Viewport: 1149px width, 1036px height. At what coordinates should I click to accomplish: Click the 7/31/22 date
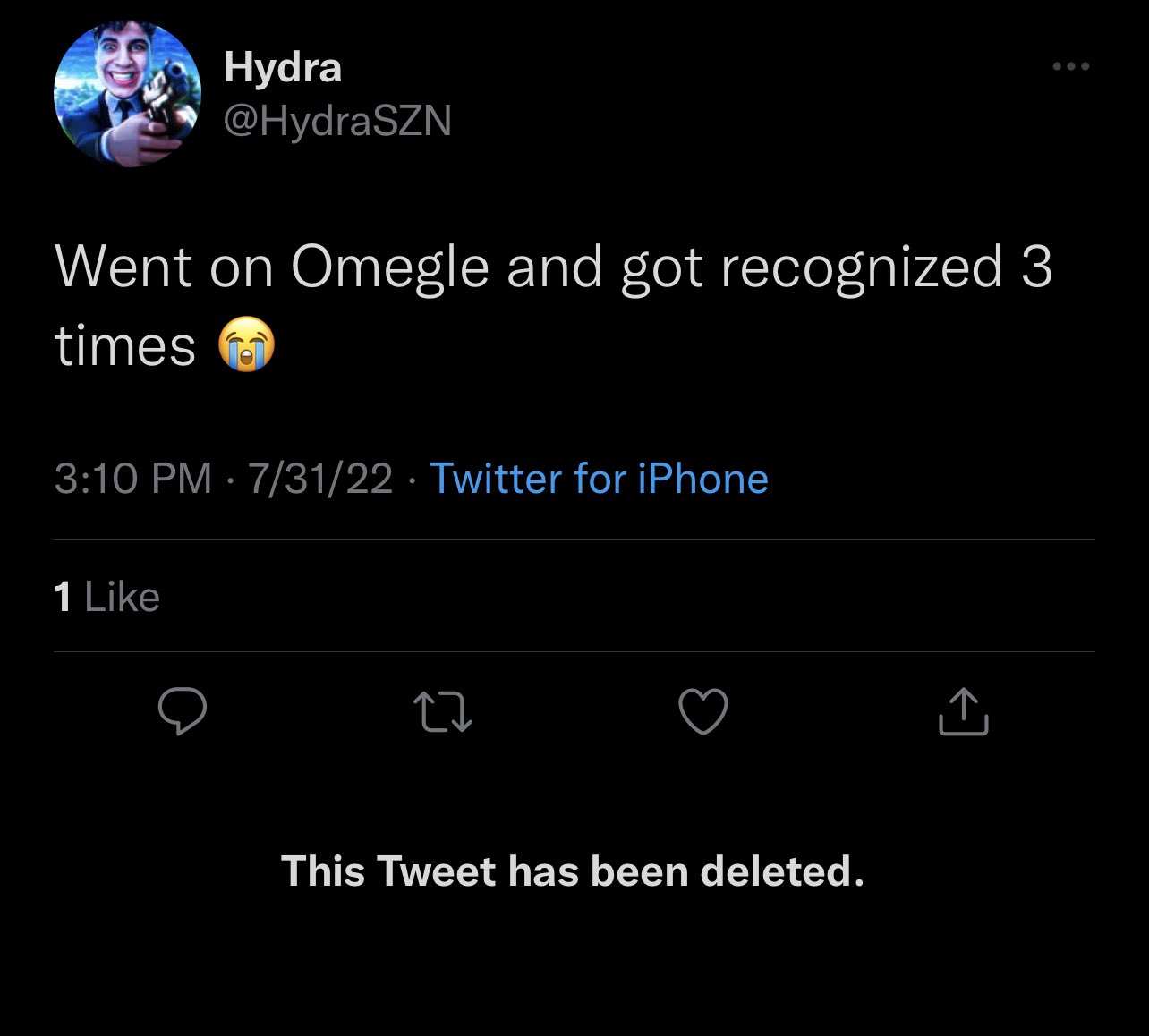coord(320,479)
